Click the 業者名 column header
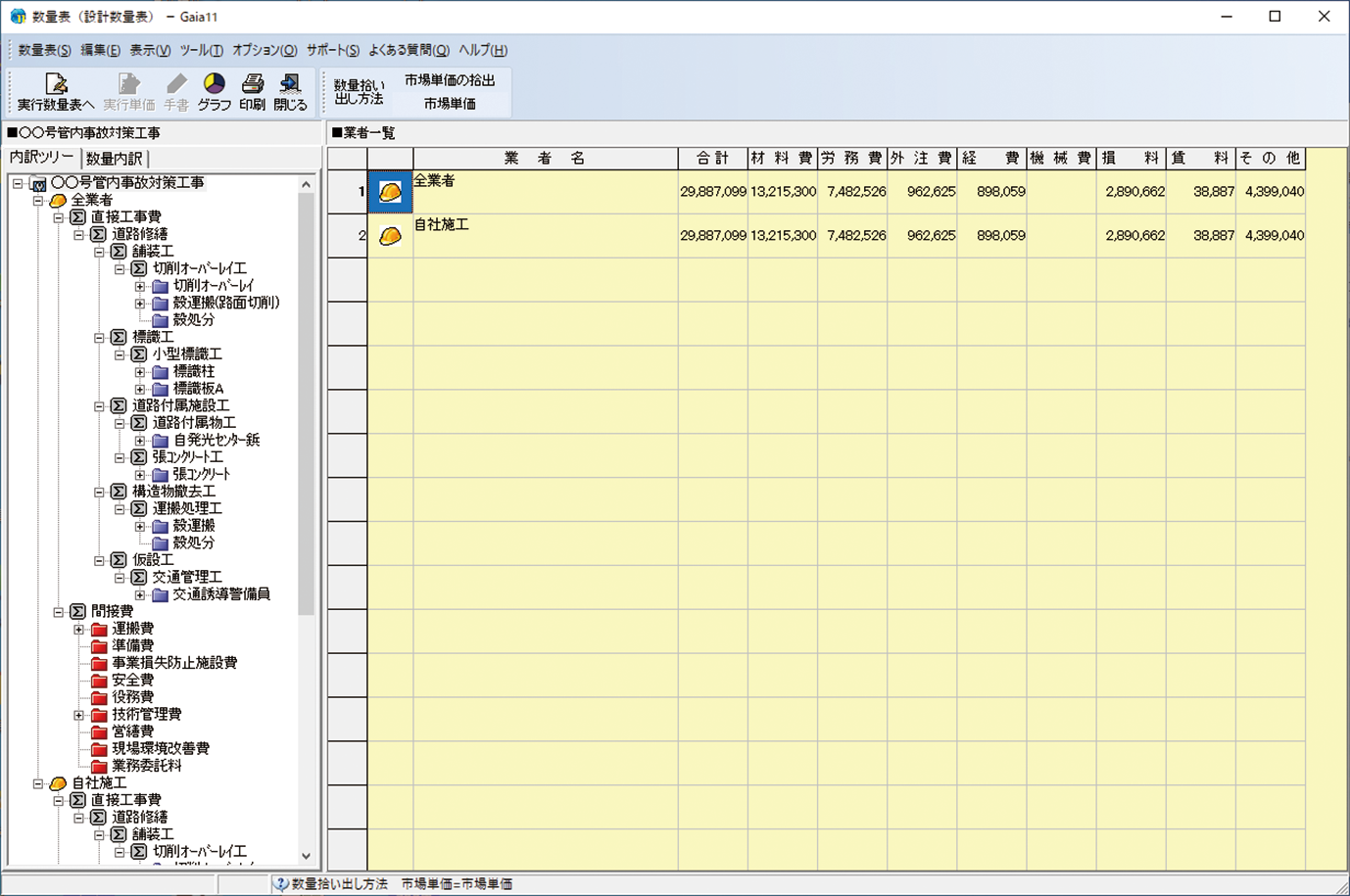Image resolution: width=1350 pixels, height=896 pixels. pyautogui.click(x=546, y=159)
